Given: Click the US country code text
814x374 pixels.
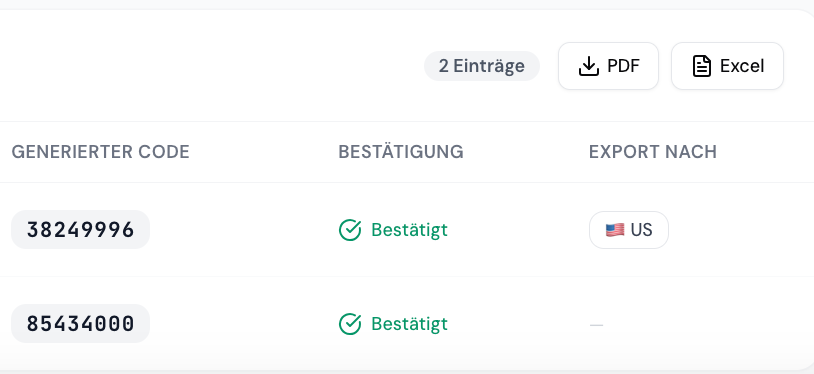Looking at the screenshot, I should pos(641,230).
